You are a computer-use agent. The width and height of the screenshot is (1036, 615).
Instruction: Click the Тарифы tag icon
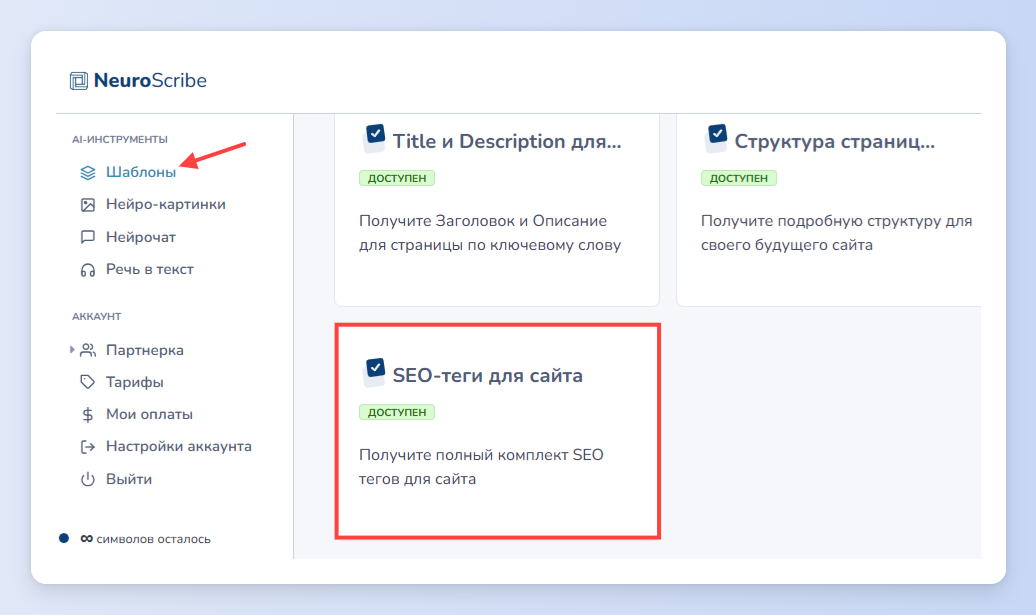pos(88,382)
